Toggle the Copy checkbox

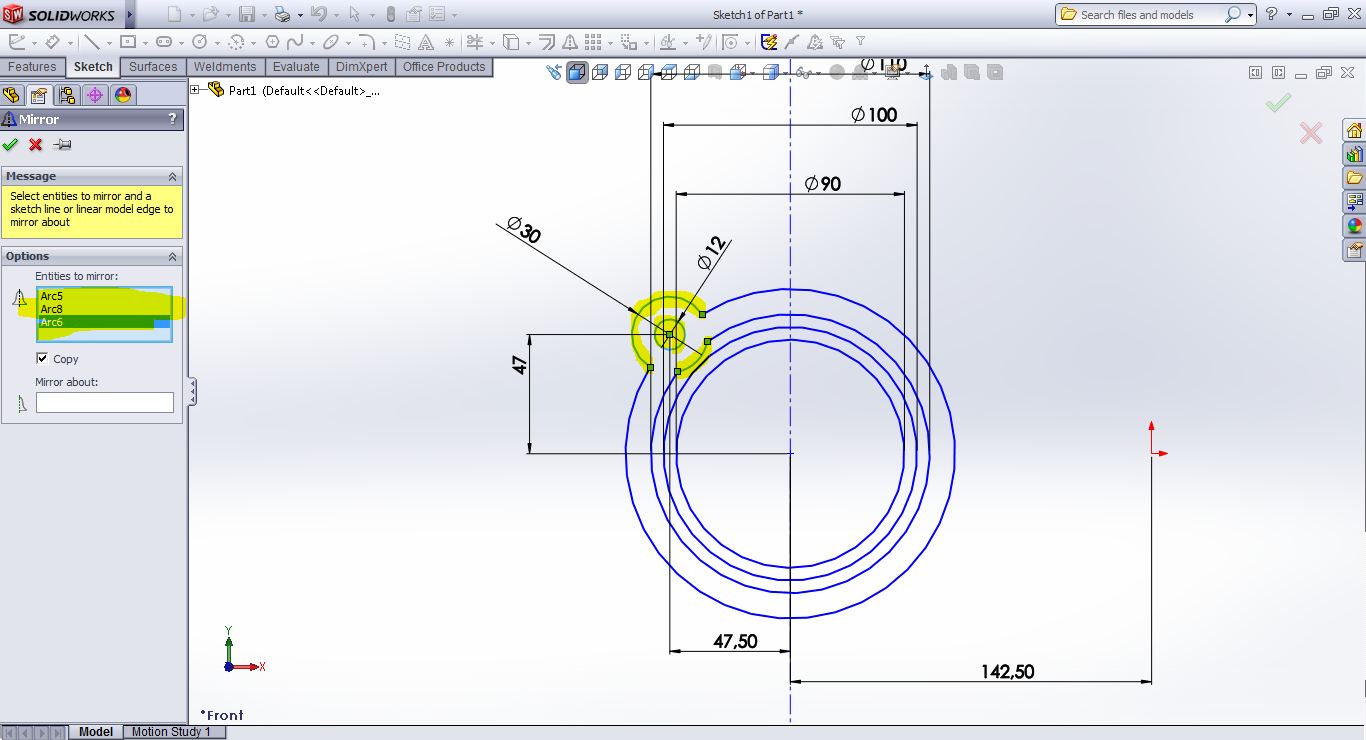[x=42, y=358]
